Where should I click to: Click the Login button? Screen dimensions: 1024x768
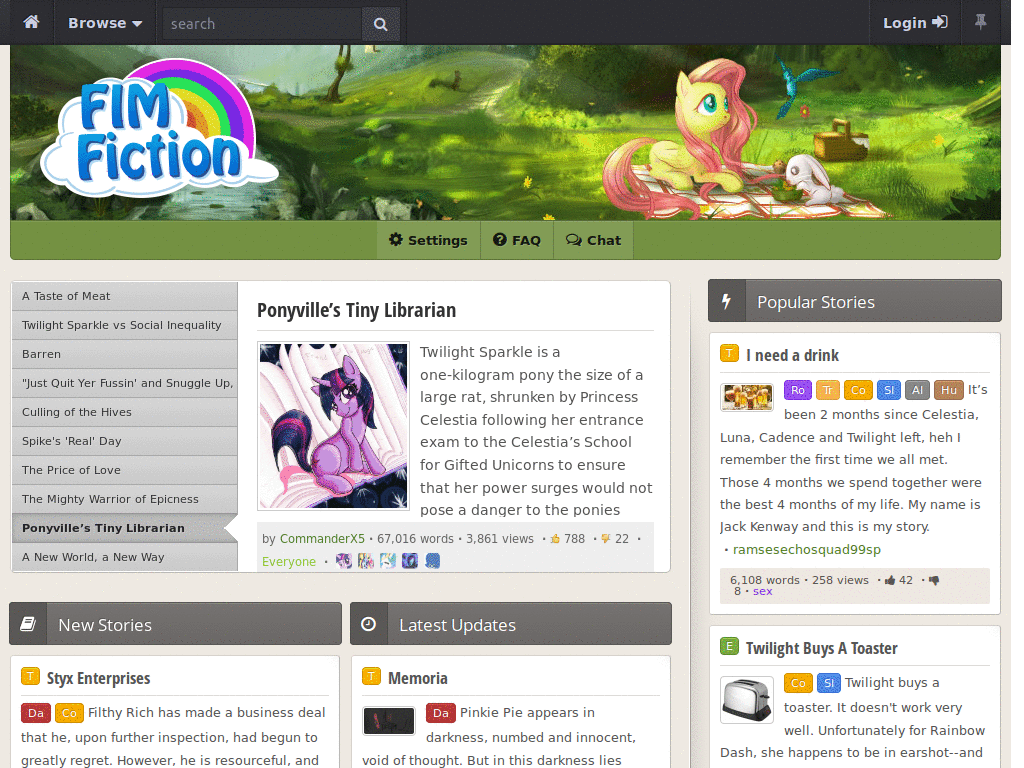click(x=915, y=23)
